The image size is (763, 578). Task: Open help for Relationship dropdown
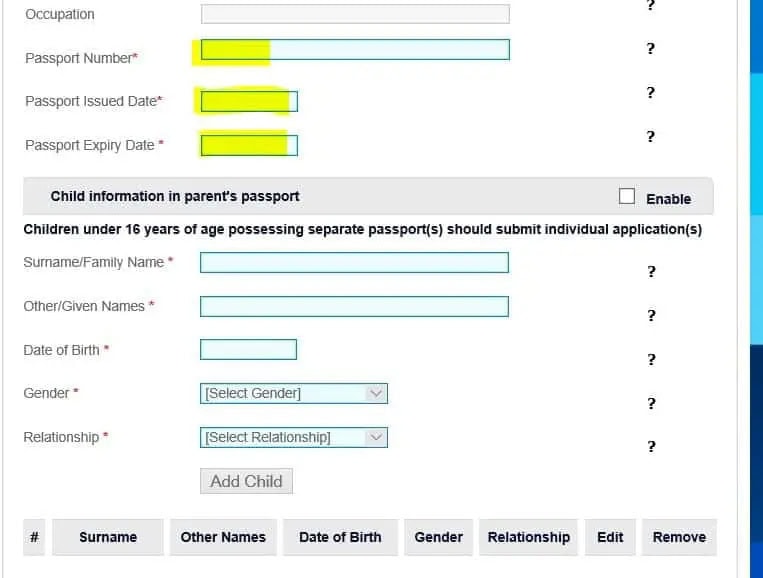coord(651,447)
